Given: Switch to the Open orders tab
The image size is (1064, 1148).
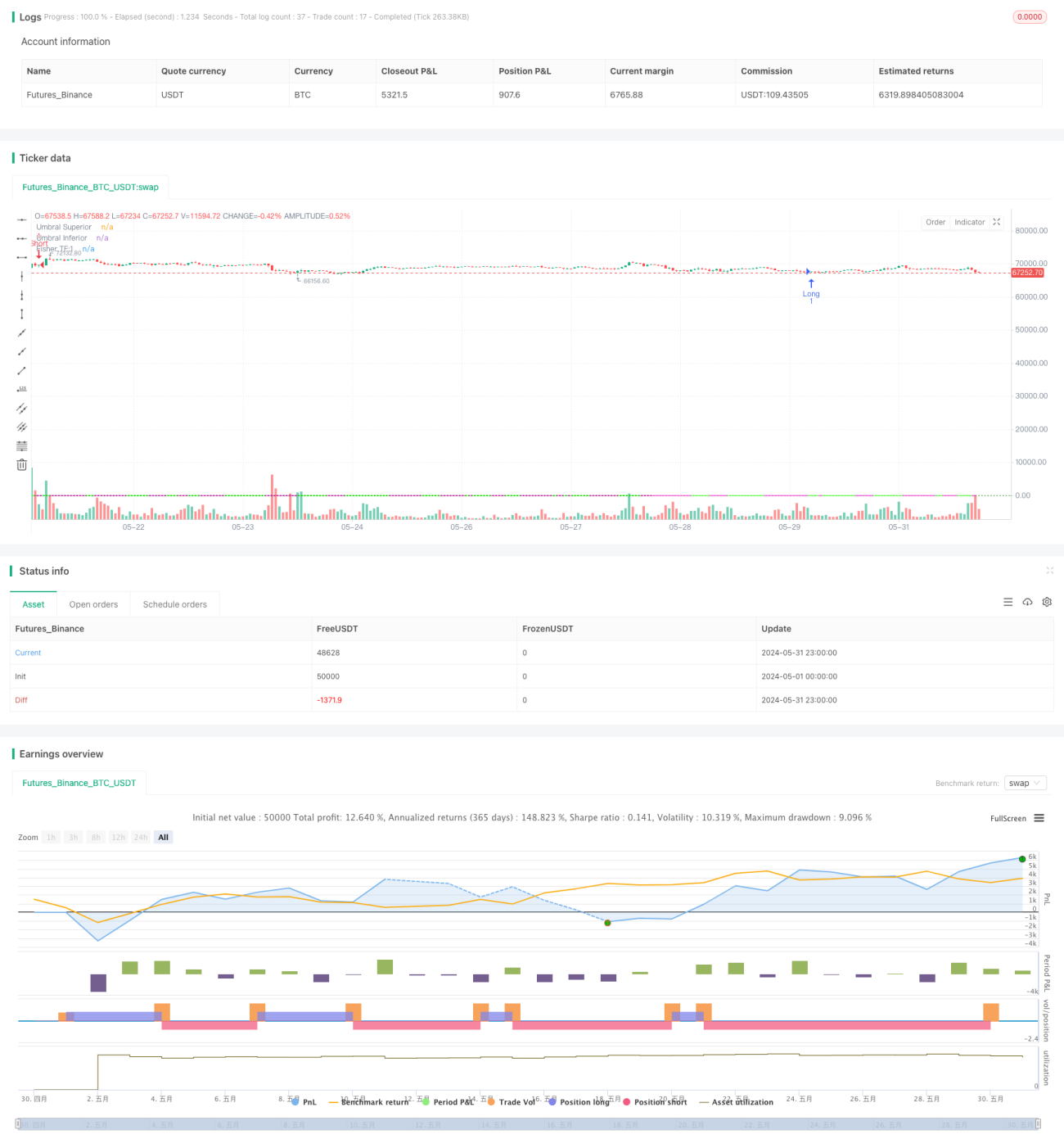Looking at the screenshot, I should click(x=93, y=604).
